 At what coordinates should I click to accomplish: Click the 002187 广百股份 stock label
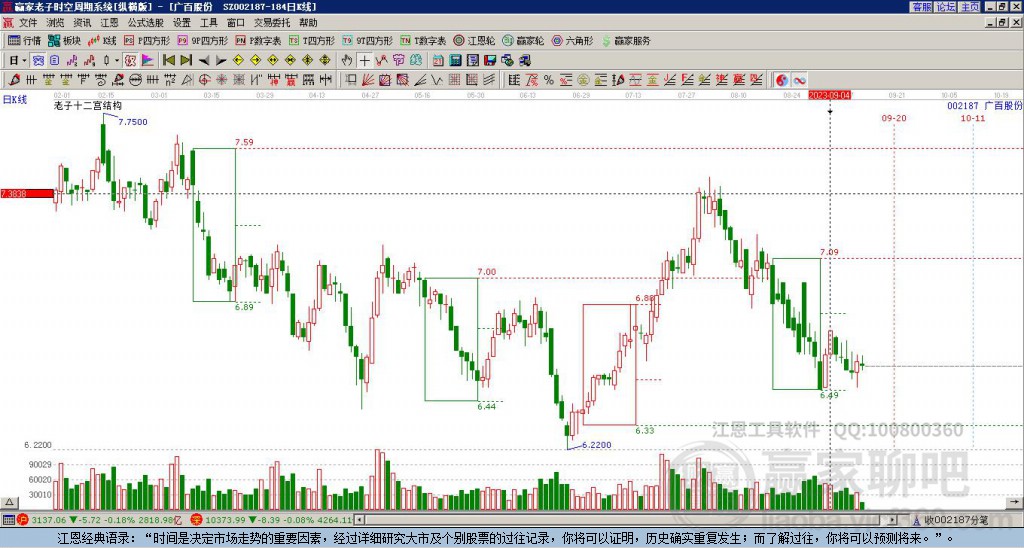point(985,106)
